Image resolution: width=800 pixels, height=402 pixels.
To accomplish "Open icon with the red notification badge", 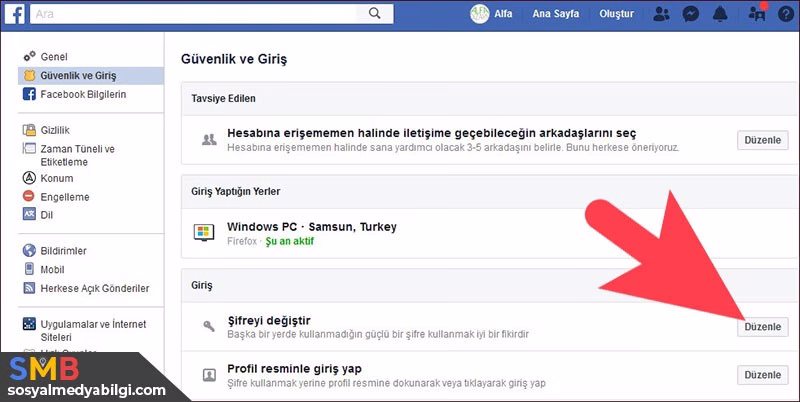I will pyautogui.click(x=757, y=13).
